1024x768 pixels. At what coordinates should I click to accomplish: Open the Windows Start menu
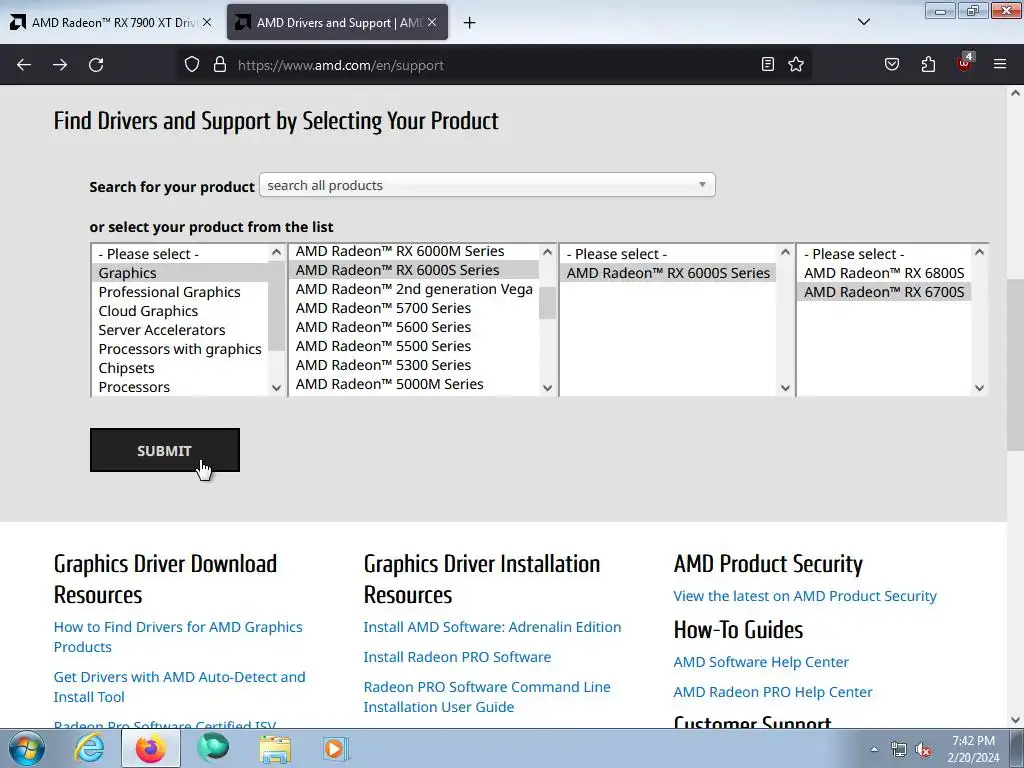tap(27, 749)
